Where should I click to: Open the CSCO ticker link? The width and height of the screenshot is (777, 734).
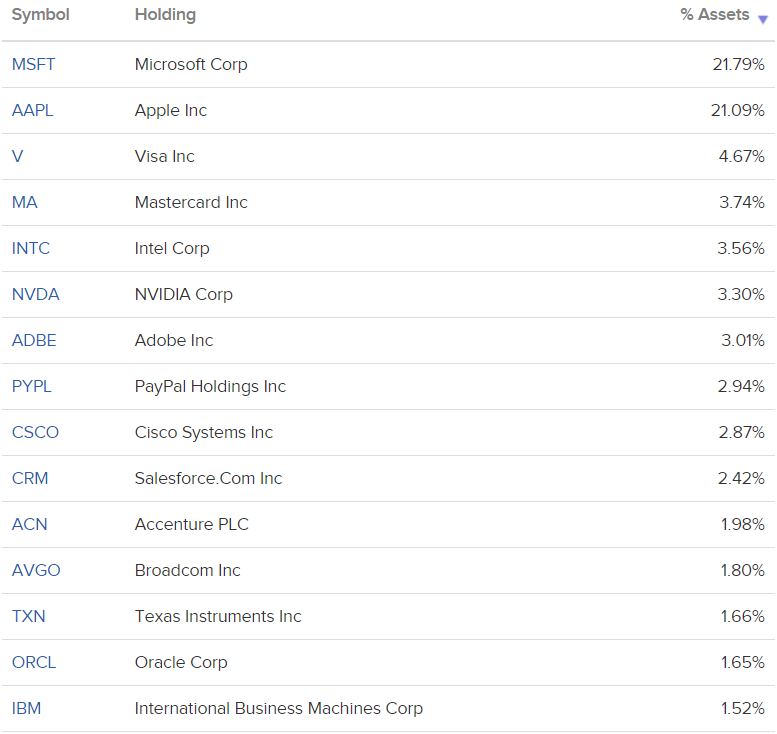coord(35,433)
